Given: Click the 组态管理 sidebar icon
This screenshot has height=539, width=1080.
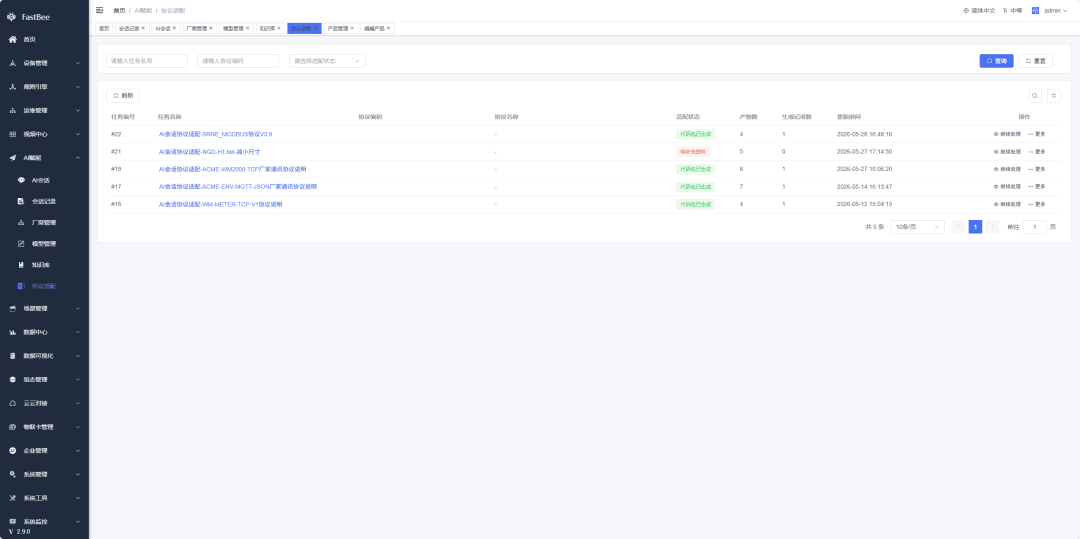Looking at the screenshot, I should tap(12, 379).
